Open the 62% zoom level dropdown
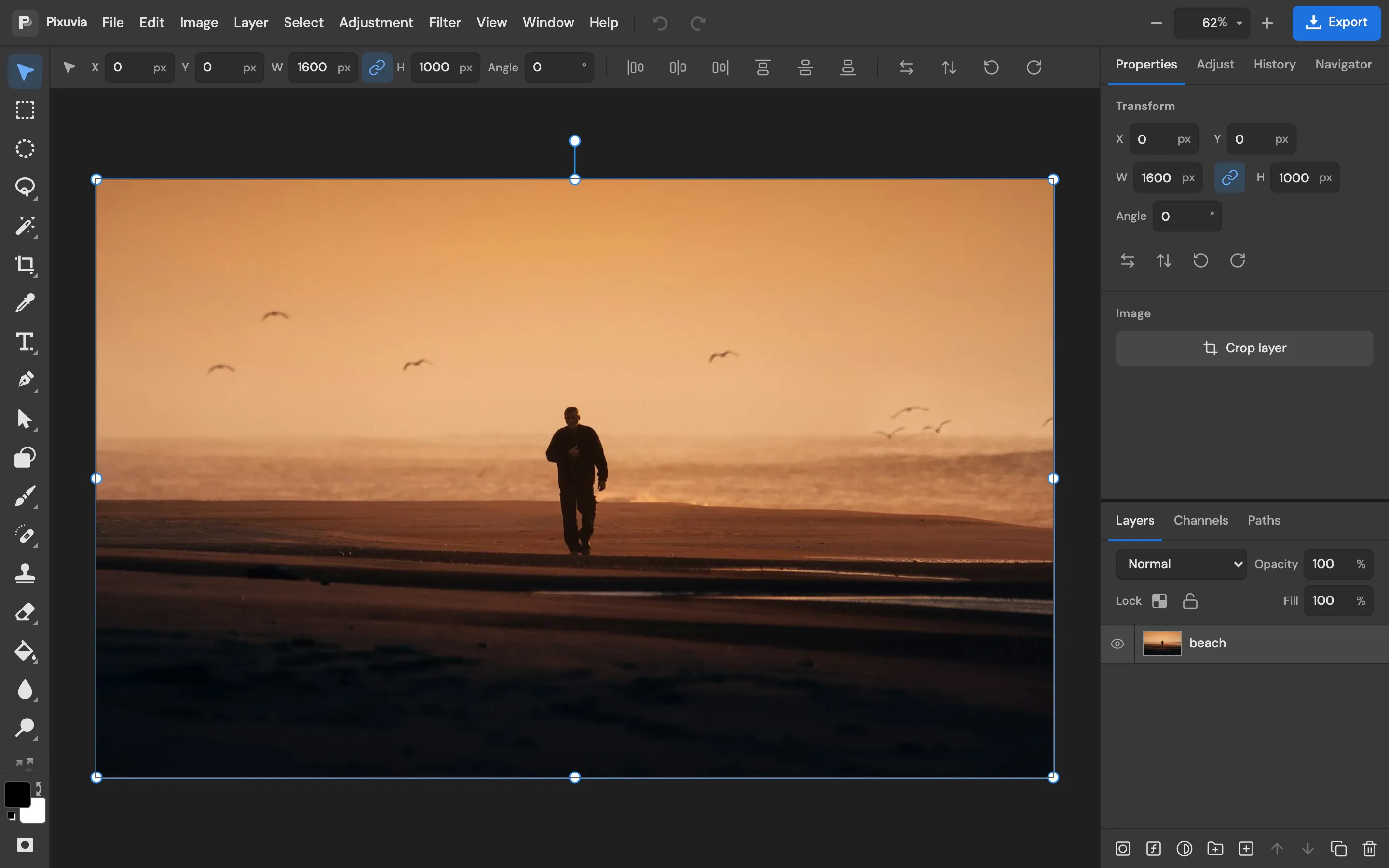 click(1212, 23)
